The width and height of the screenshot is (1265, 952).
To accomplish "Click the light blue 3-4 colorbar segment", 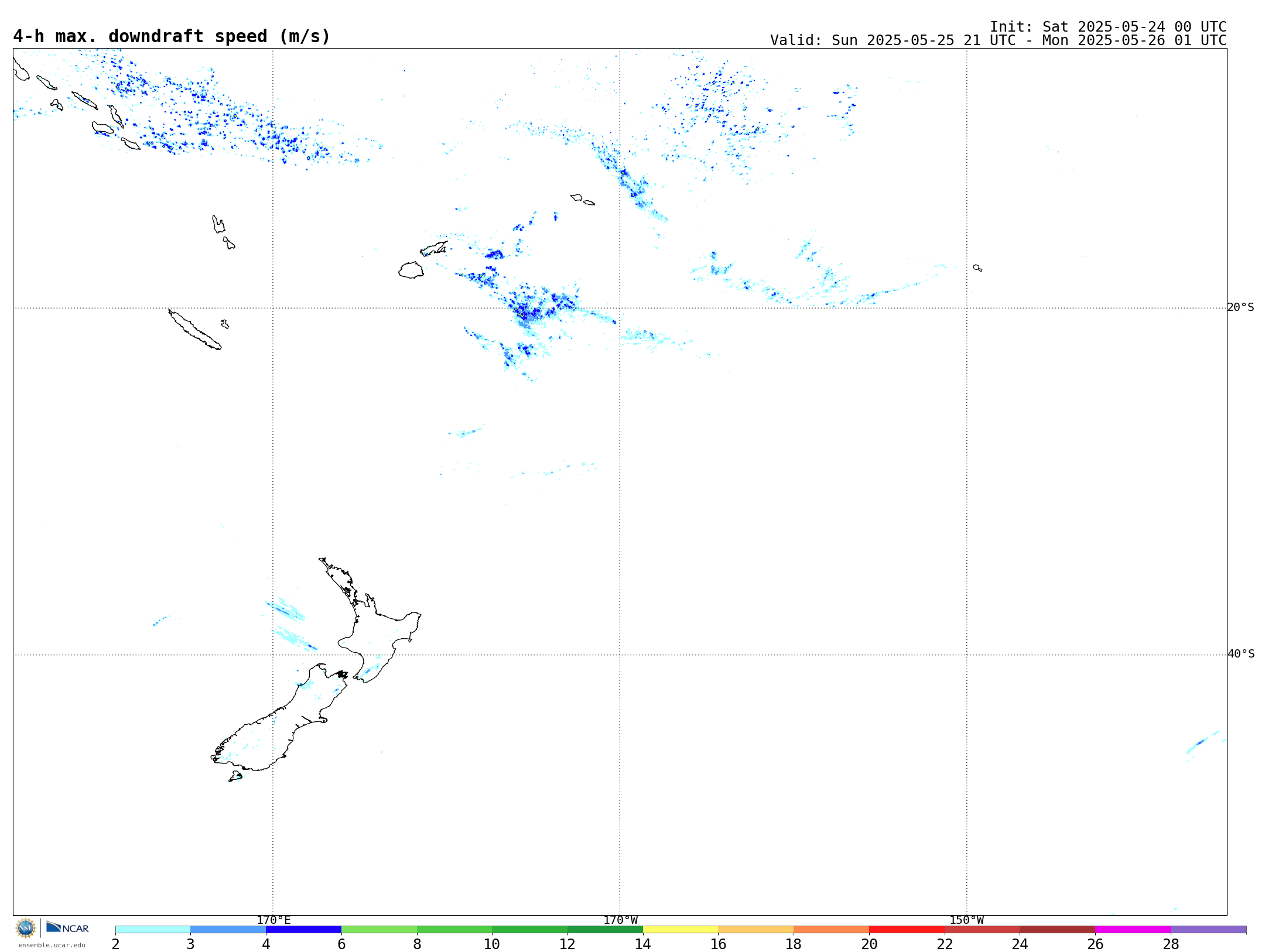I will (228, 930).
